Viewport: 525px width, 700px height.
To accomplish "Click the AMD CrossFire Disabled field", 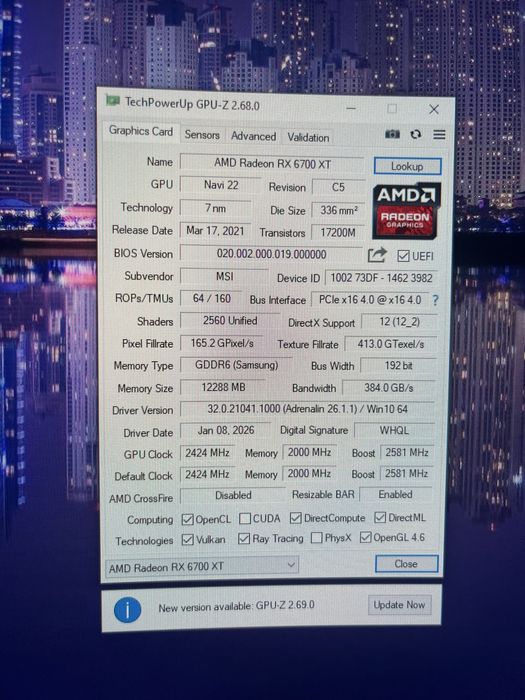I will click(233, 495).
